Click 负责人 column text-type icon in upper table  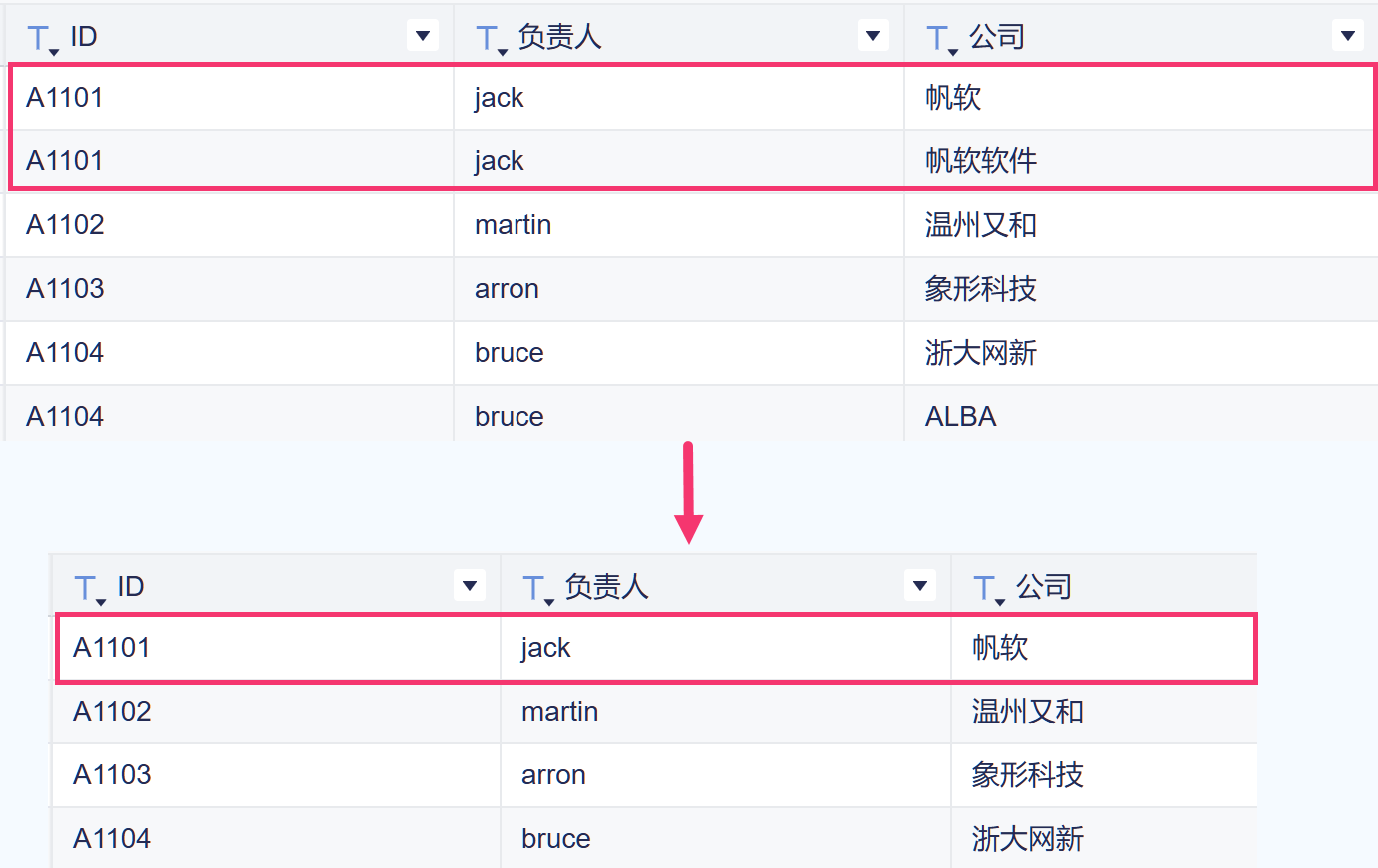489,39
